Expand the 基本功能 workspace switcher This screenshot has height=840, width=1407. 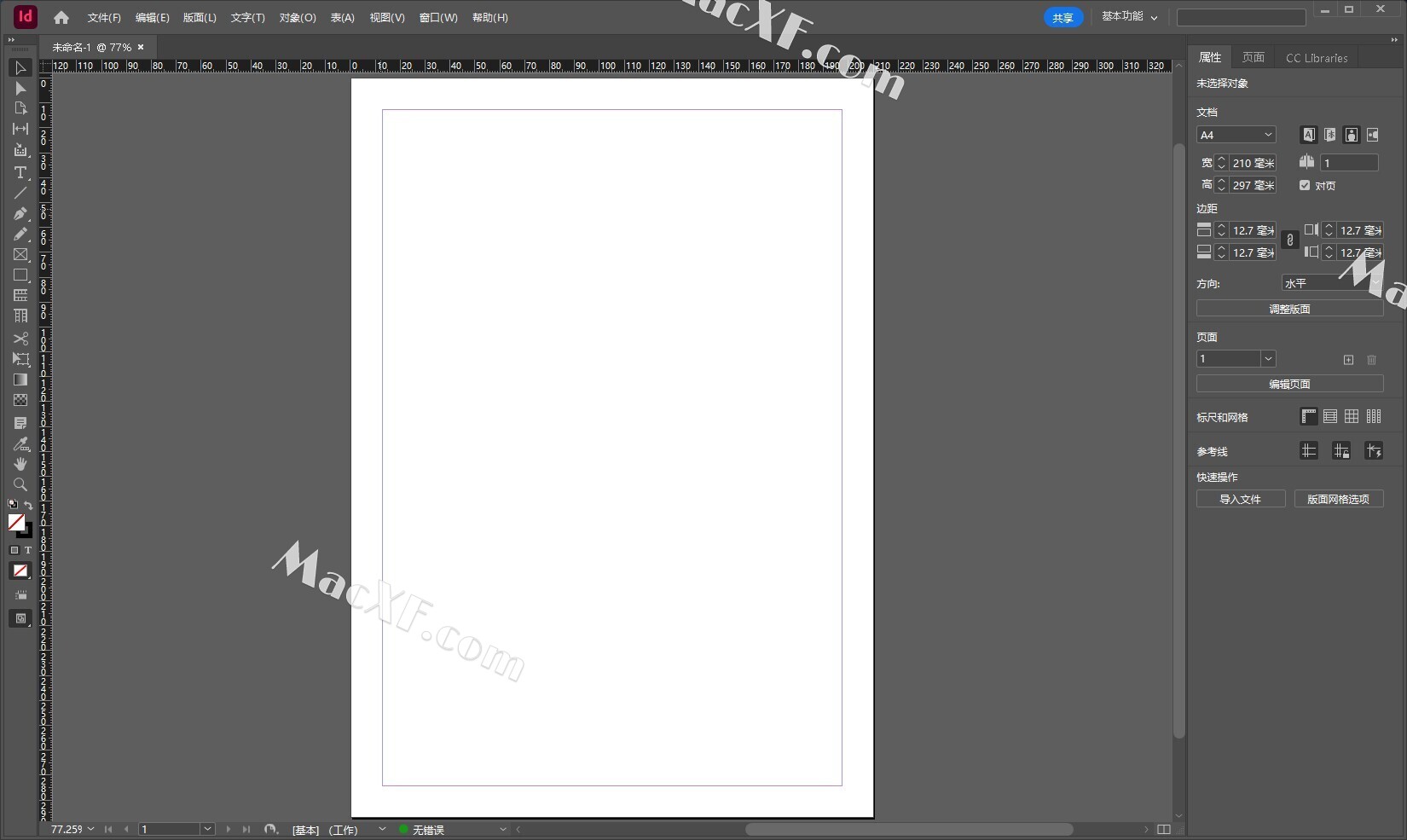pos(1130,16)
